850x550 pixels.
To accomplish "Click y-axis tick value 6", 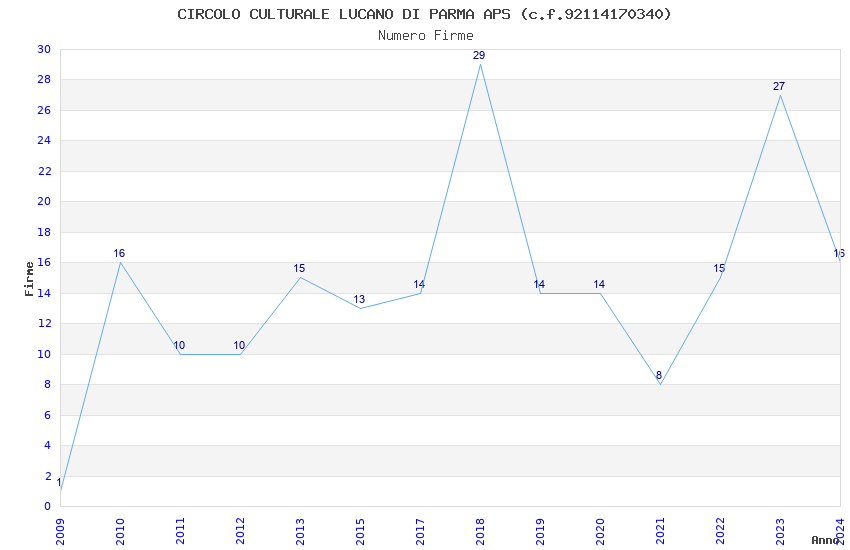I will click(x=48, y=415).
